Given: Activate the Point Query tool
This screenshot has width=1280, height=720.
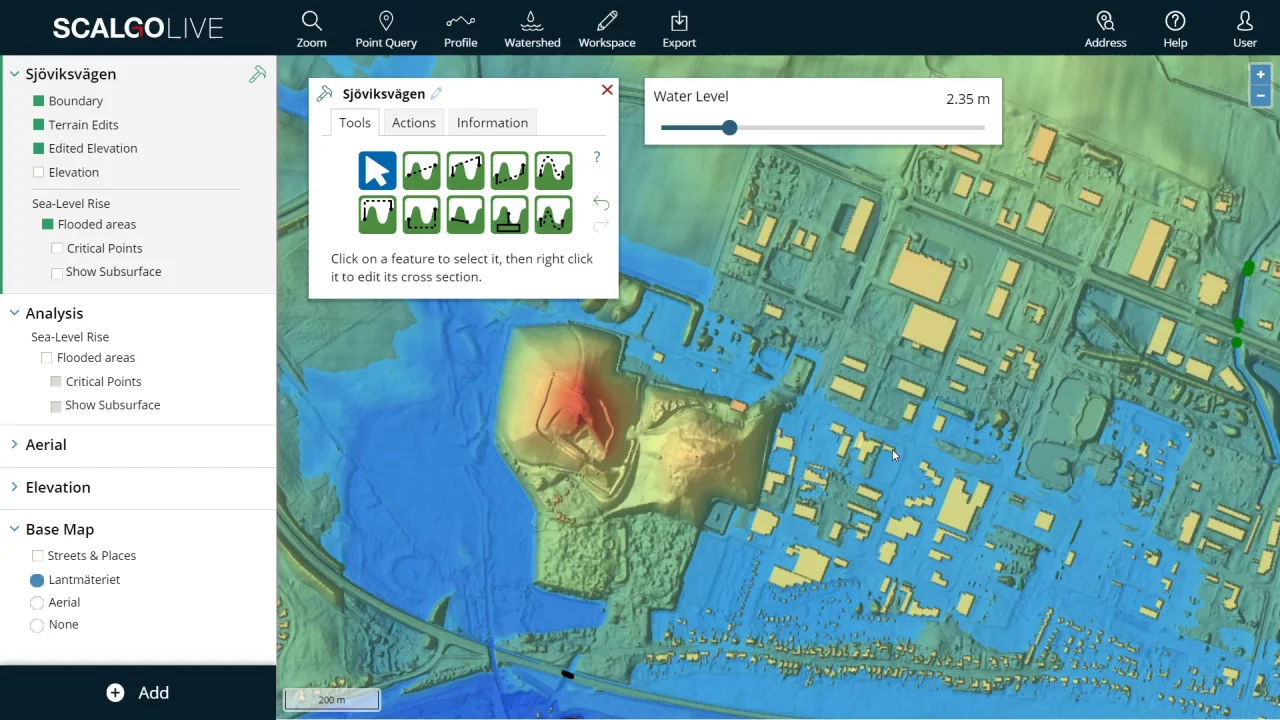Looking at the screenshot, I should click(x=386, y=29).
